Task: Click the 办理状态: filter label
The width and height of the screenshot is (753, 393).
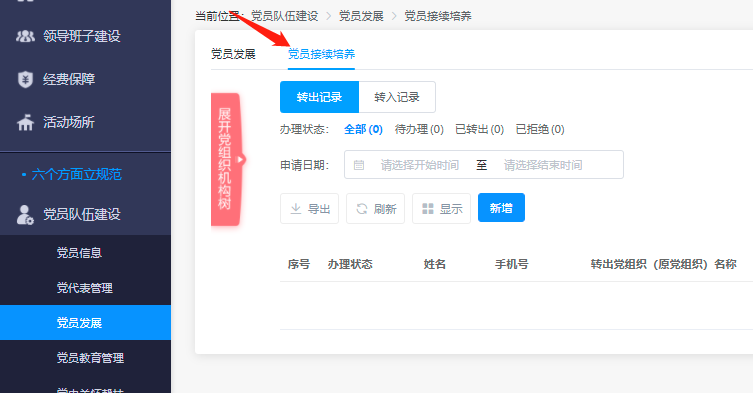Action: (304, 129)
